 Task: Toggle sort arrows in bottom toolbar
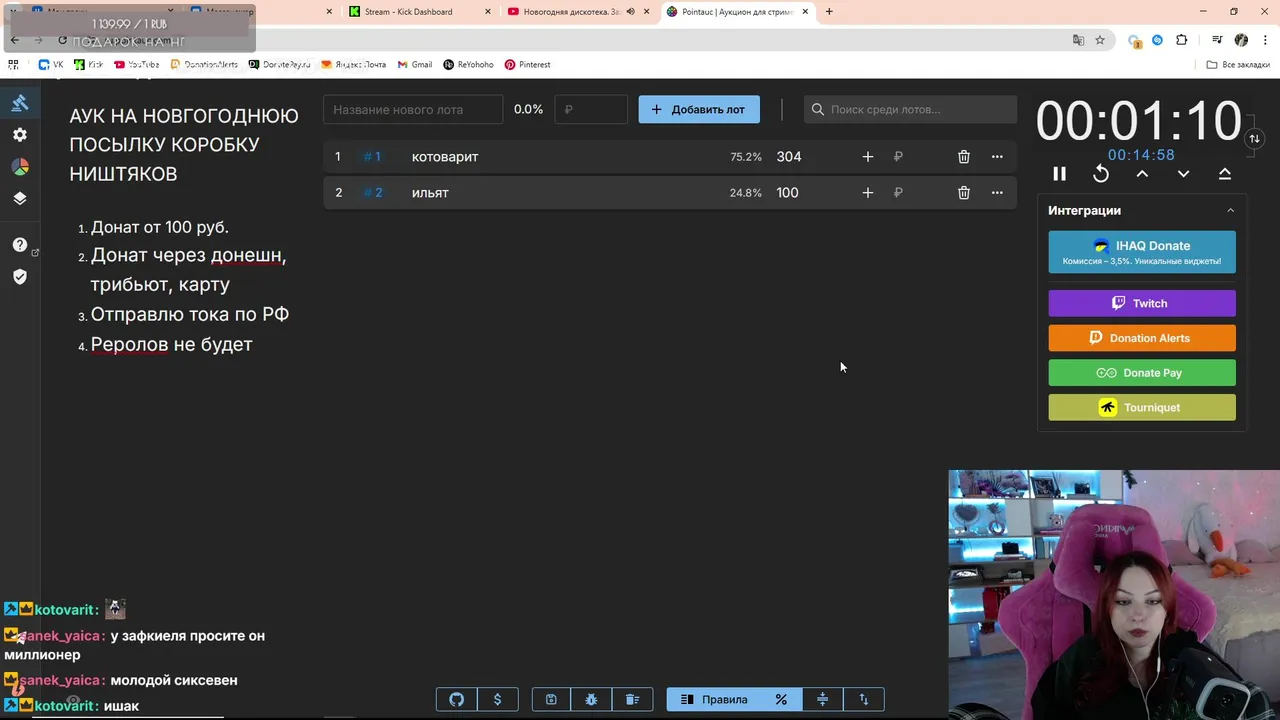point(864,700)
